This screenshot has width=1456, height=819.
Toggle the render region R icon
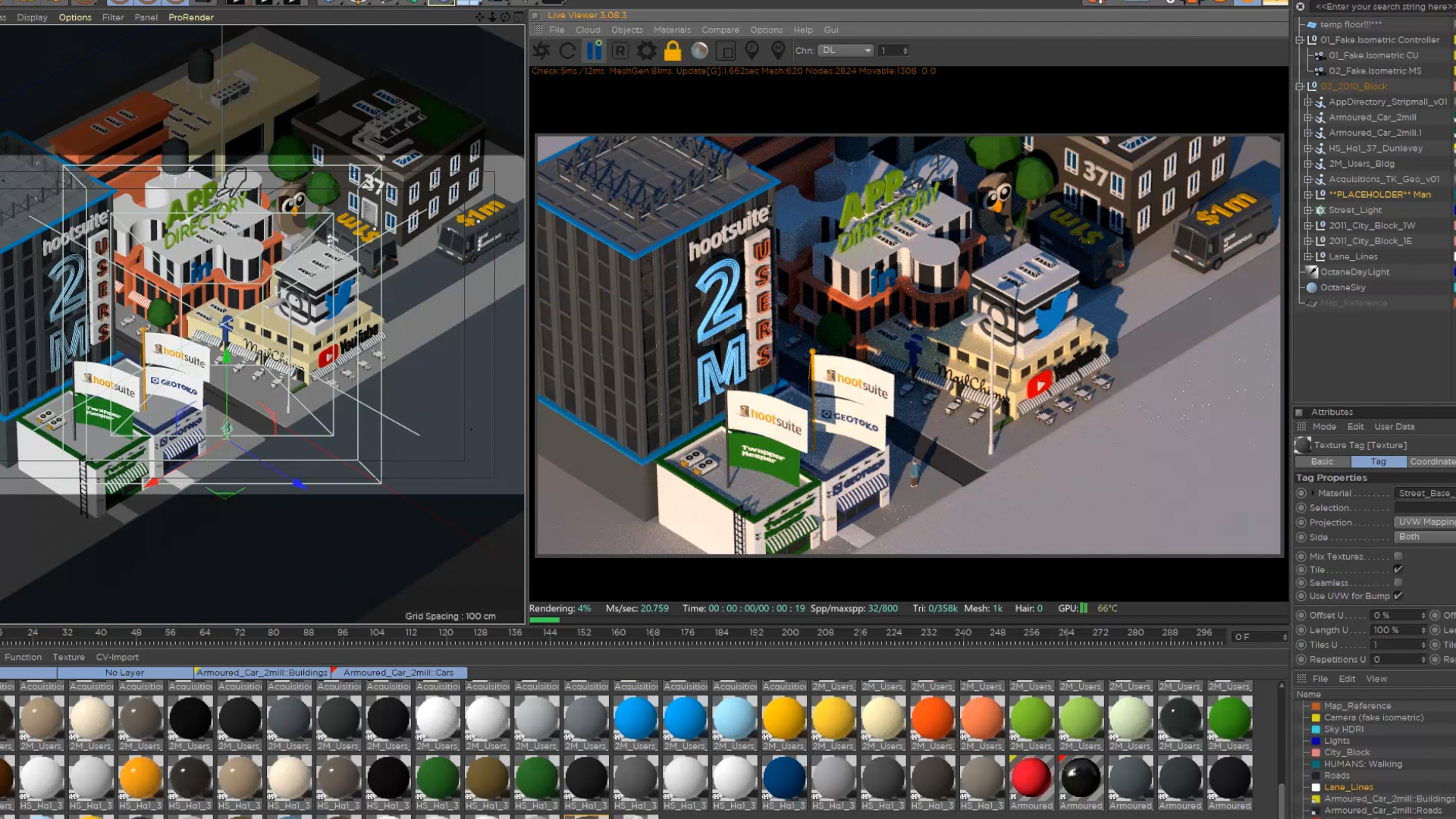[620, 51]
